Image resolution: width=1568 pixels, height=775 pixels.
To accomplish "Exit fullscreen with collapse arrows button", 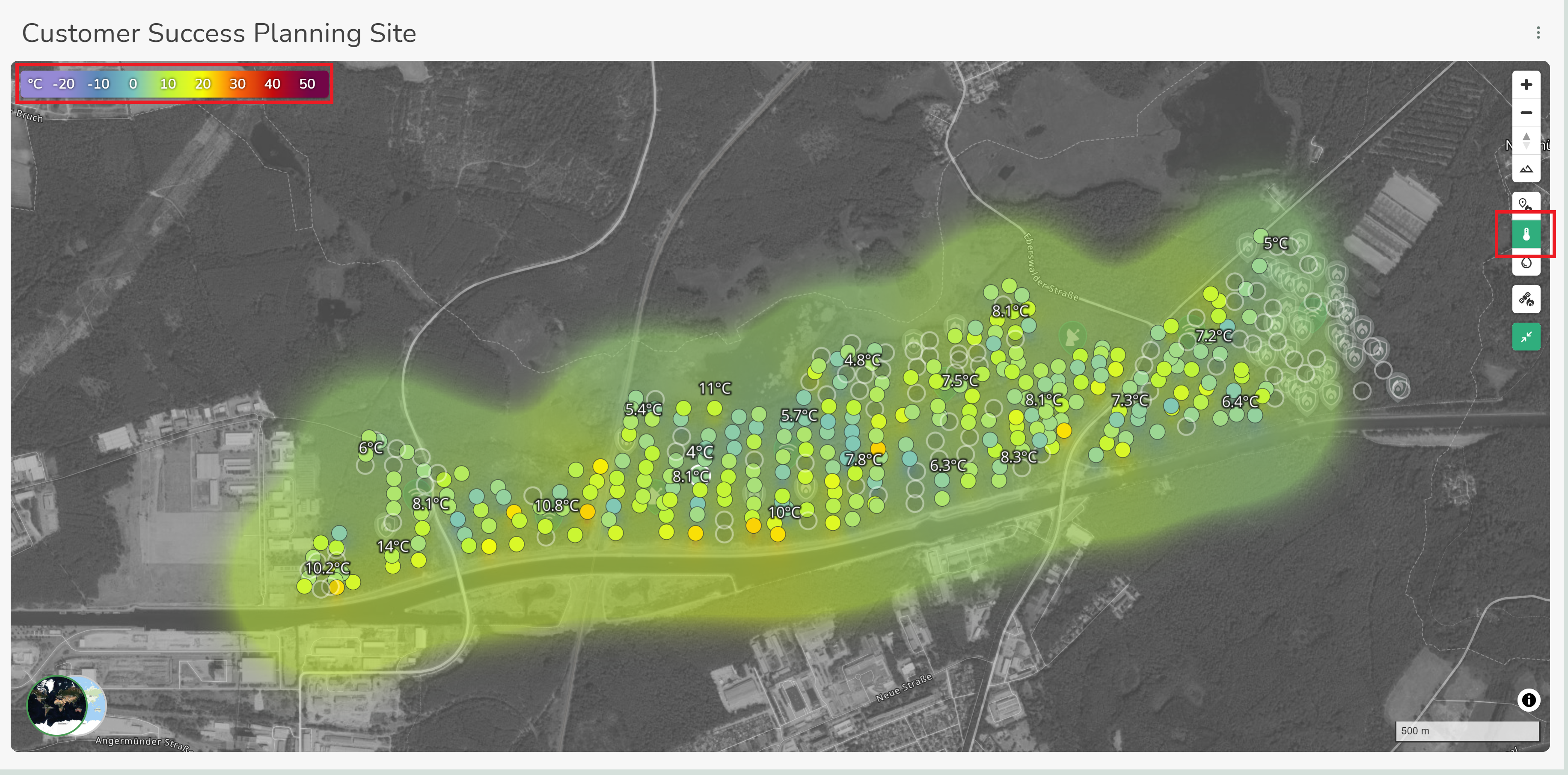I will click(1525, 337).
